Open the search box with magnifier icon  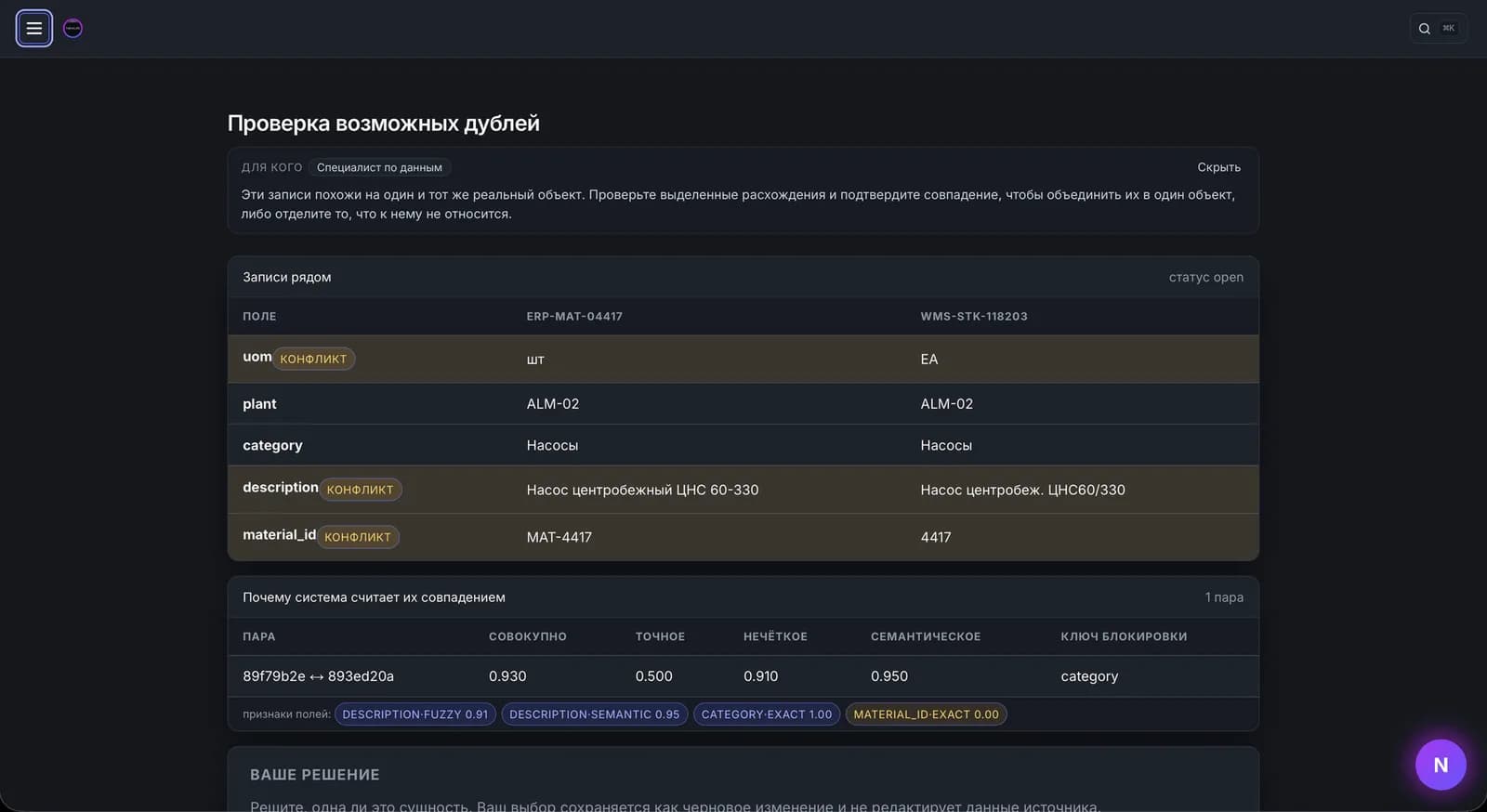click(x=1438, y=28)
